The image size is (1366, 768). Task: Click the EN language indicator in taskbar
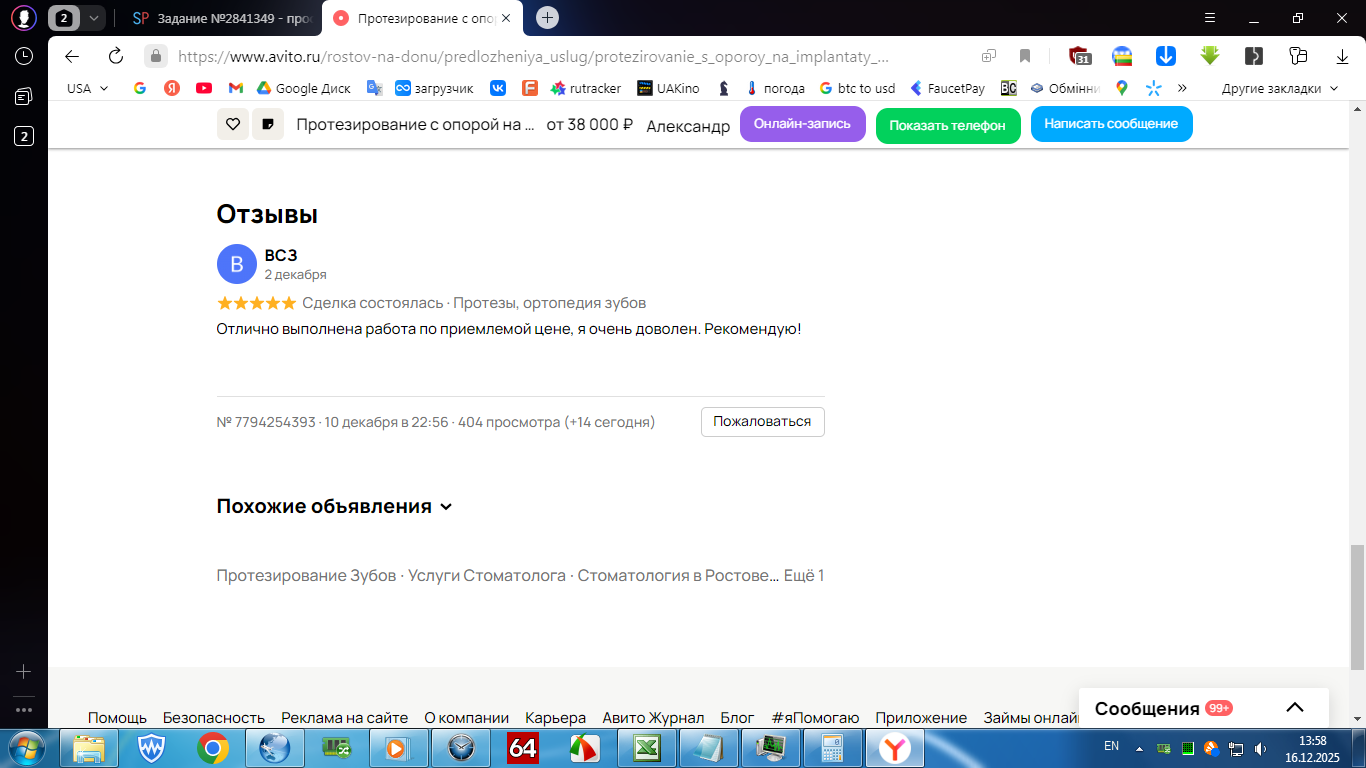point(1111,746)
